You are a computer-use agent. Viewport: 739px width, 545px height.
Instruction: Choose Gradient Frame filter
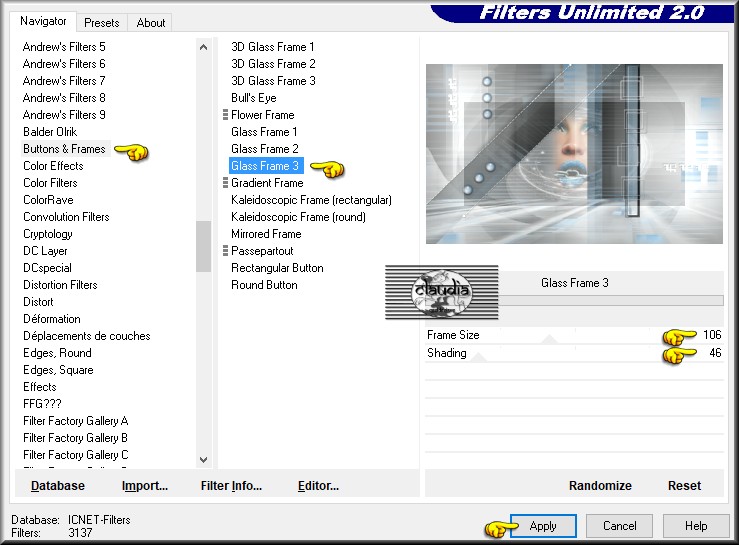coord(267,182)
